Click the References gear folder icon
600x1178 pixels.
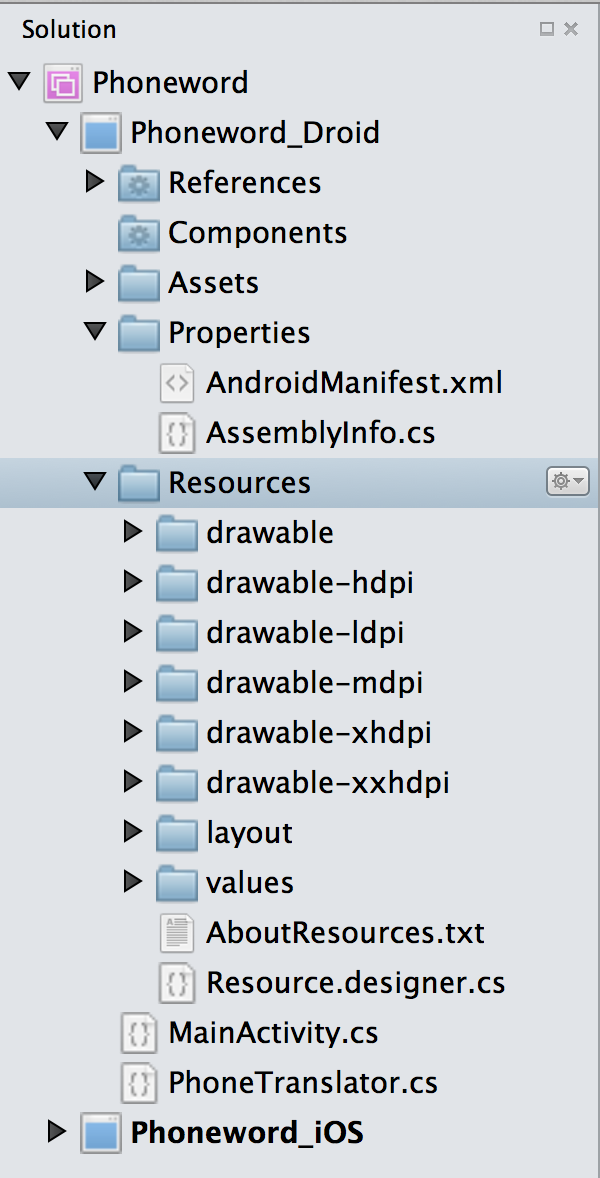(x=138, y=183)
